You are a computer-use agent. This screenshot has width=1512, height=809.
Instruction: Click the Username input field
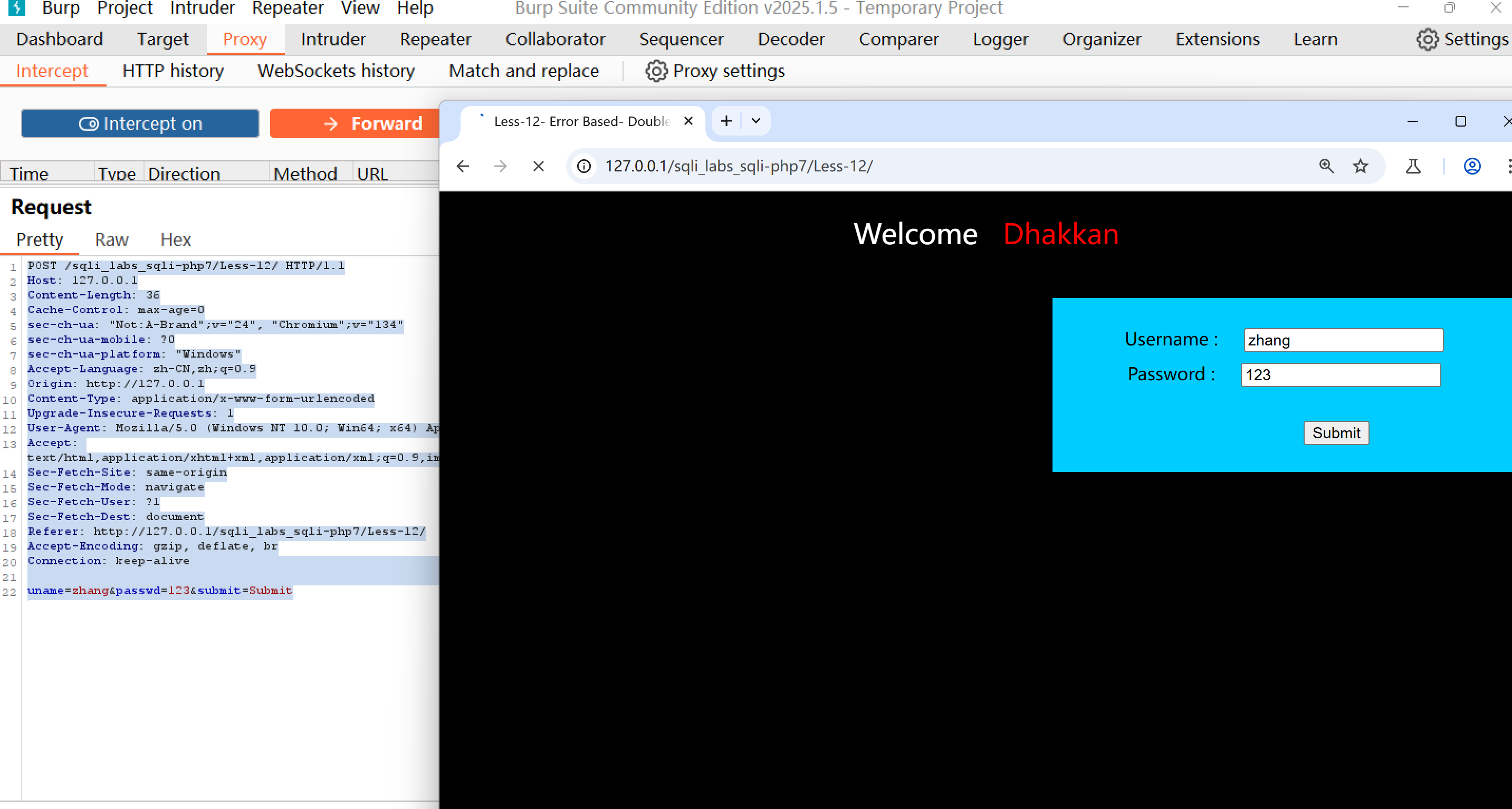click(x=1343, y=340)
